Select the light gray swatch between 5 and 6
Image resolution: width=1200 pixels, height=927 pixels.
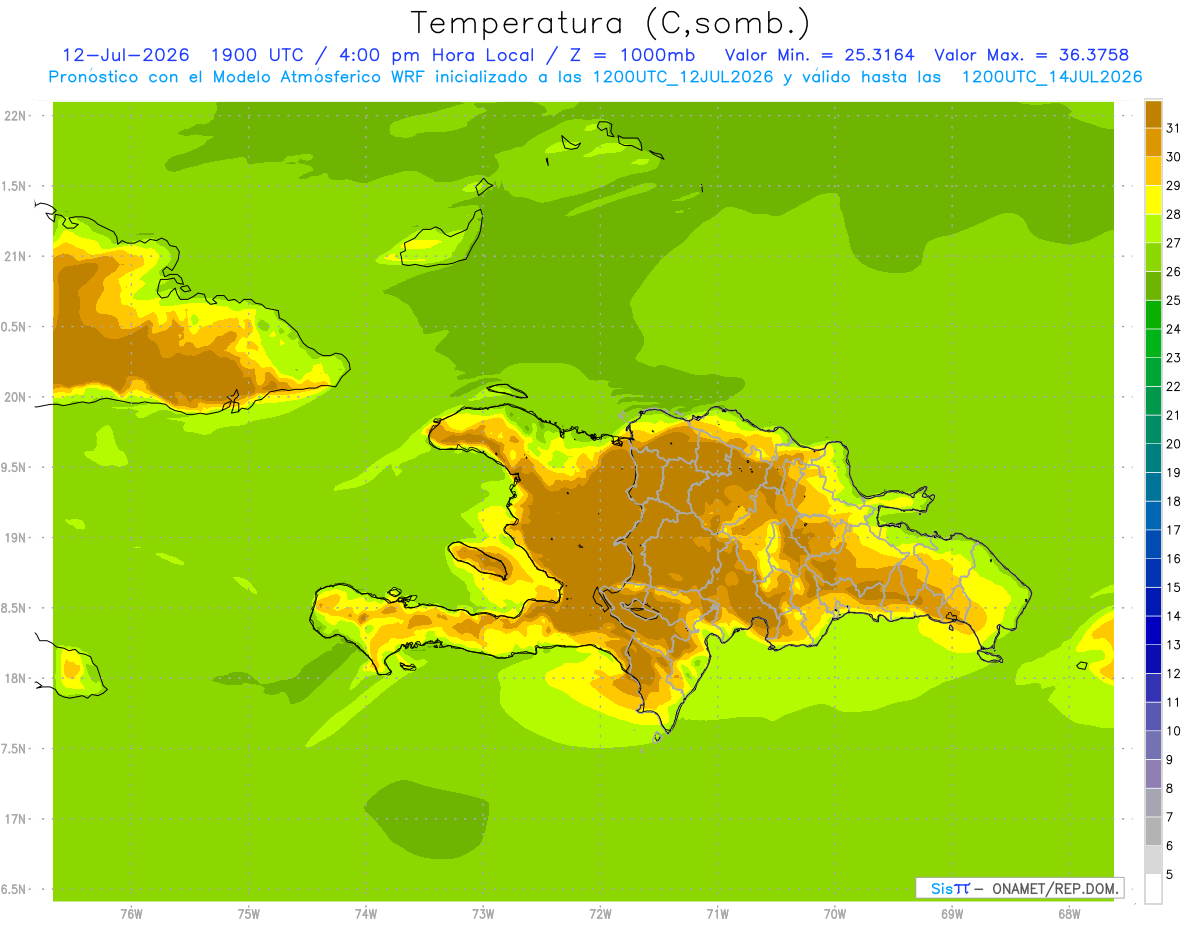(1153, 860)
